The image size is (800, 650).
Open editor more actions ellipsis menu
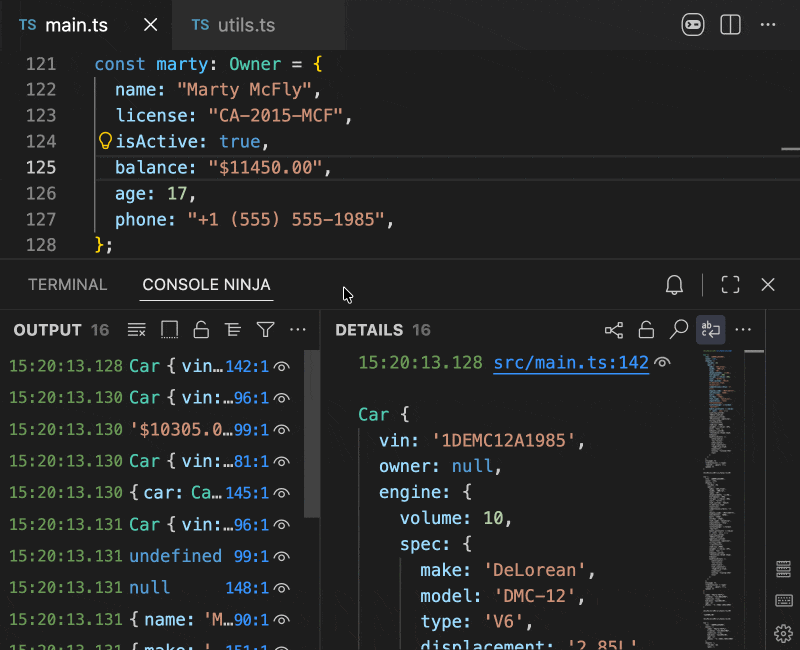pyautogui.click(x=768, y=25)
